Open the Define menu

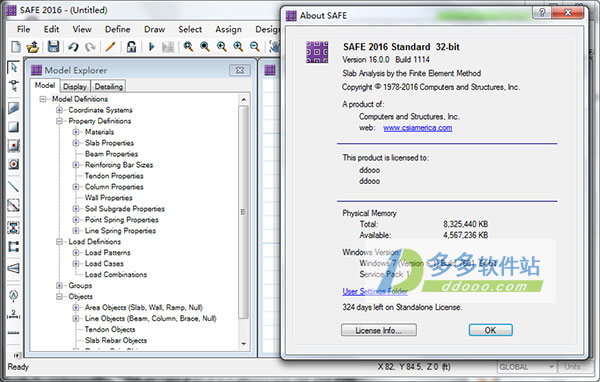click(x=117, y=29)
